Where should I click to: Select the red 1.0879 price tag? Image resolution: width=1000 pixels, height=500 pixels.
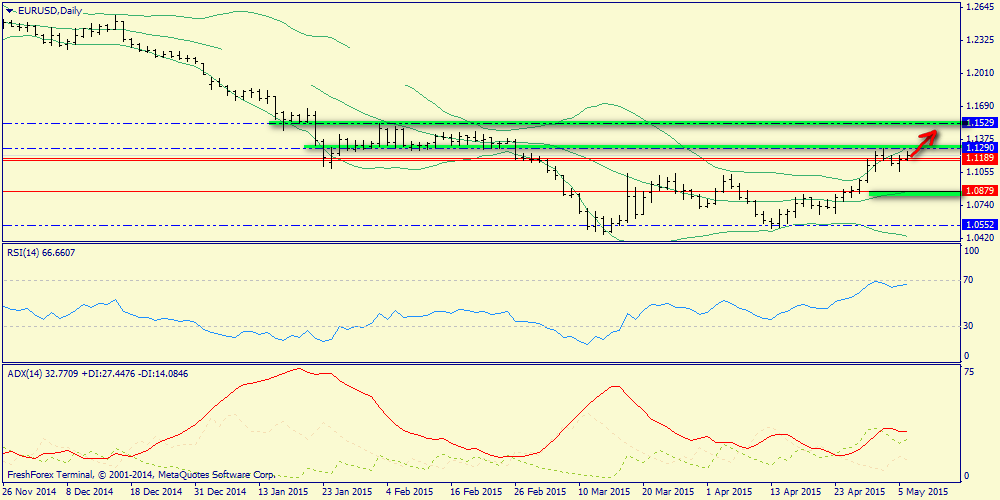pos(977,190)
